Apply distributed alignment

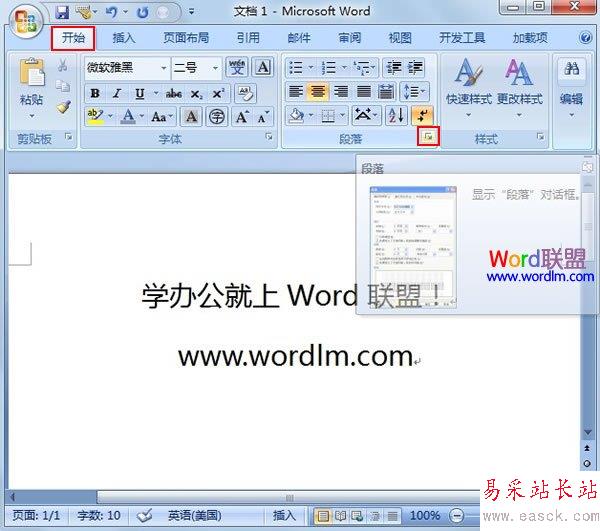(386, 91)
